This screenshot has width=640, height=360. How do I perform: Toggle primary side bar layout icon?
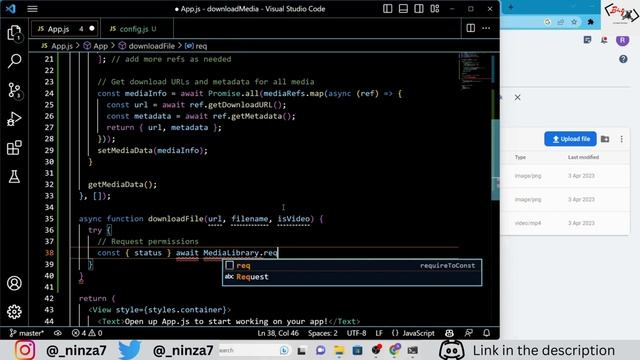pos(387,9)
